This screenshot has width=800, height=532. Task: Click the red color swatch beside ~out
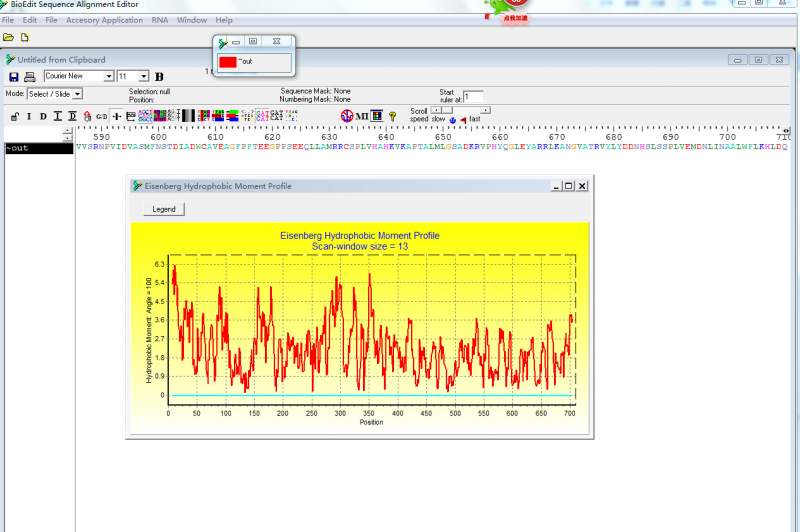click(227, 62)
